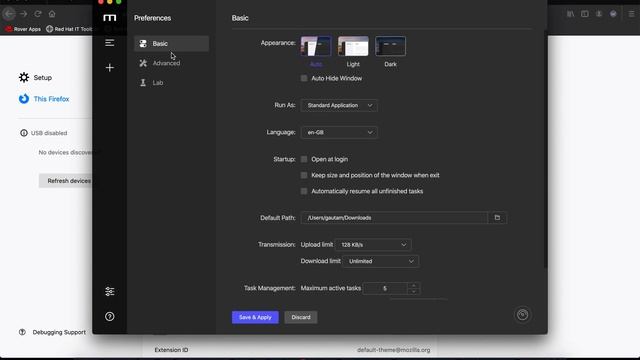Image resolution: width=640 pixels, height=360 pixels.
Task: Decrease Maximum active tasks with down arrow
Action: pyautogui.click(x=414, y=291)
